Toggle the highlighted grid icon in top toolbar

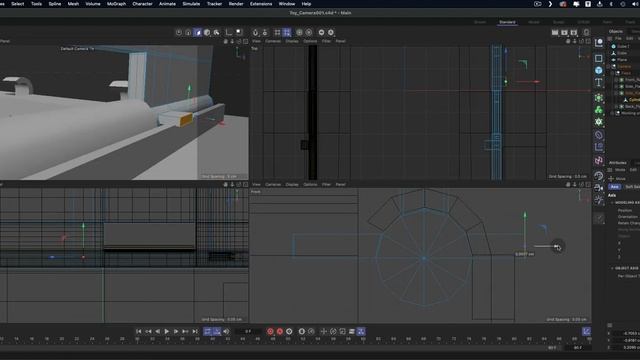(x=287, y=32)
